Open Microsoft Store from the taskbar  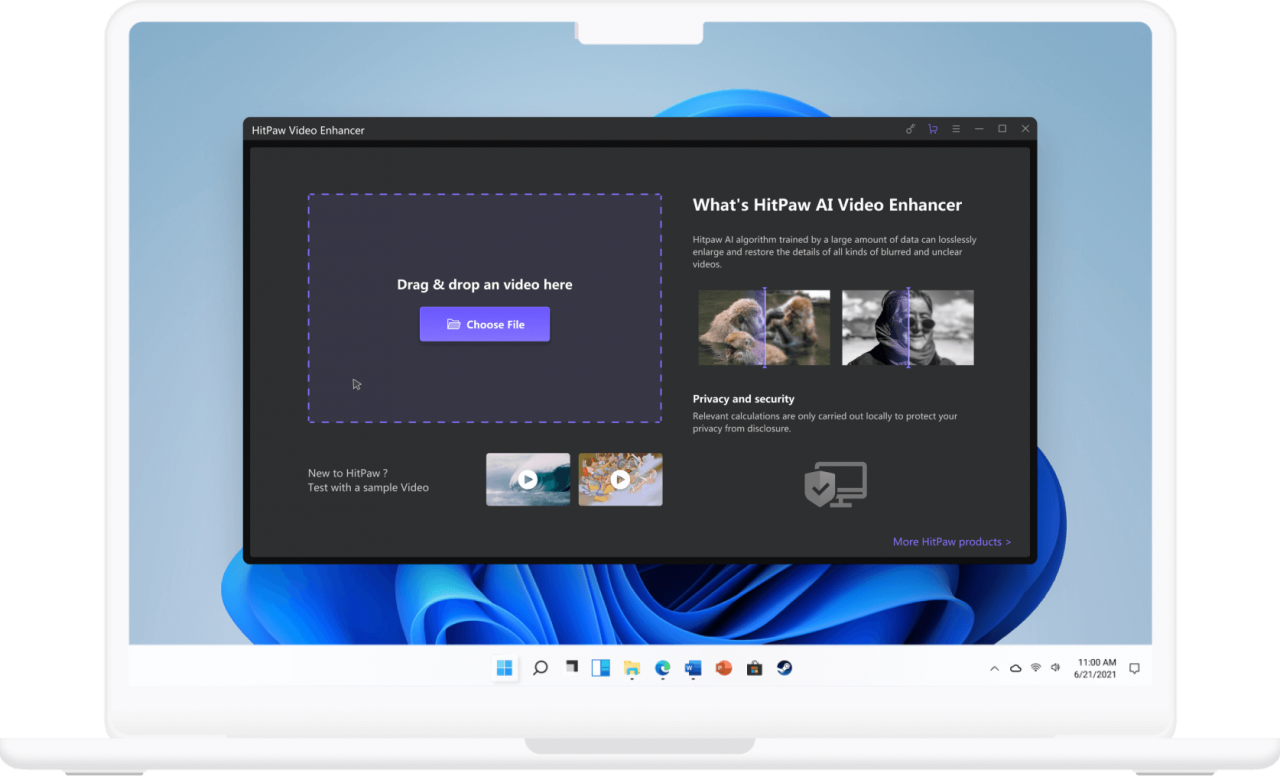pyautogui.click(x=754, y=668)
